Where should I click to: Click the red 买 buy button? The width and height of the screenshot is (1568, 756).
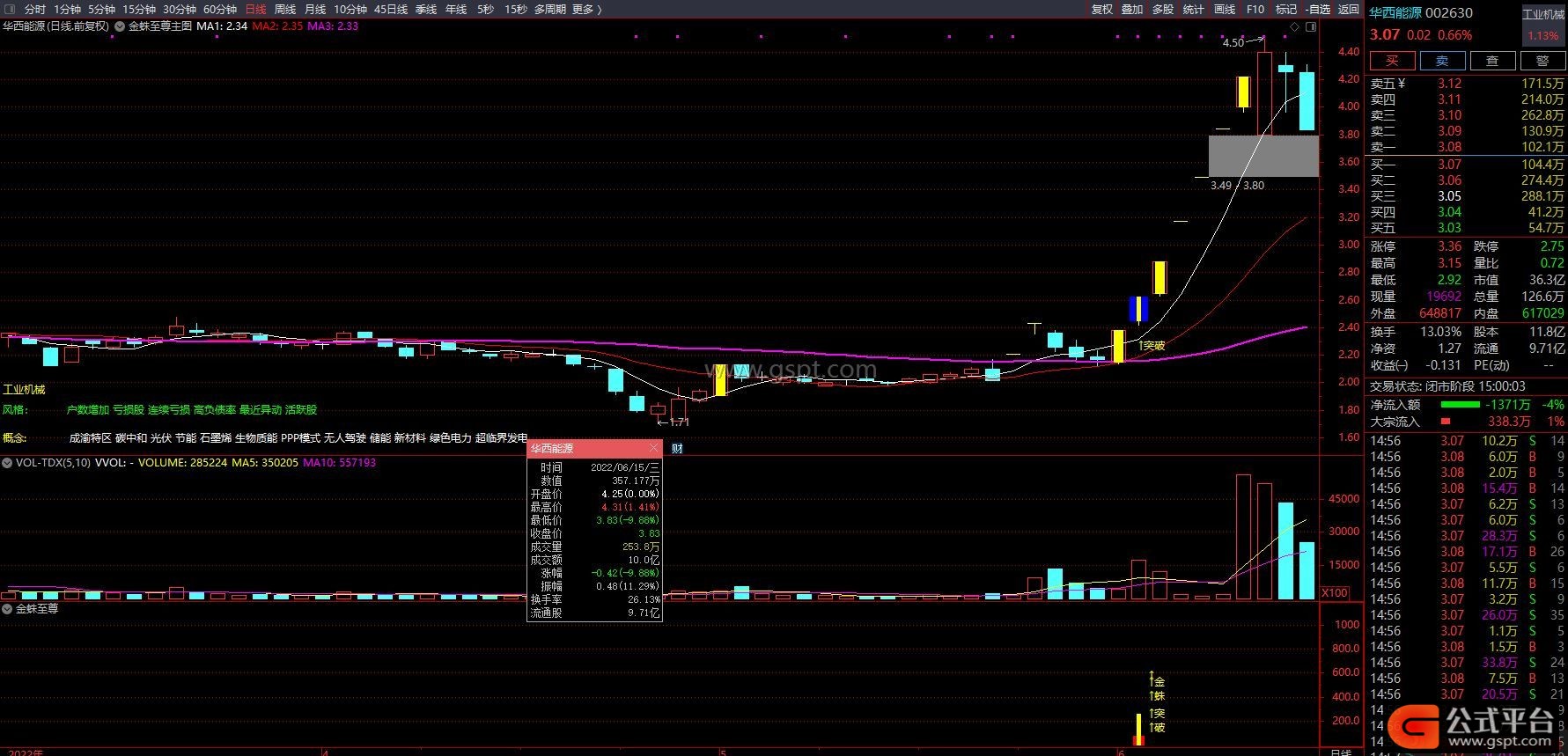click(x=1392, y=61)
